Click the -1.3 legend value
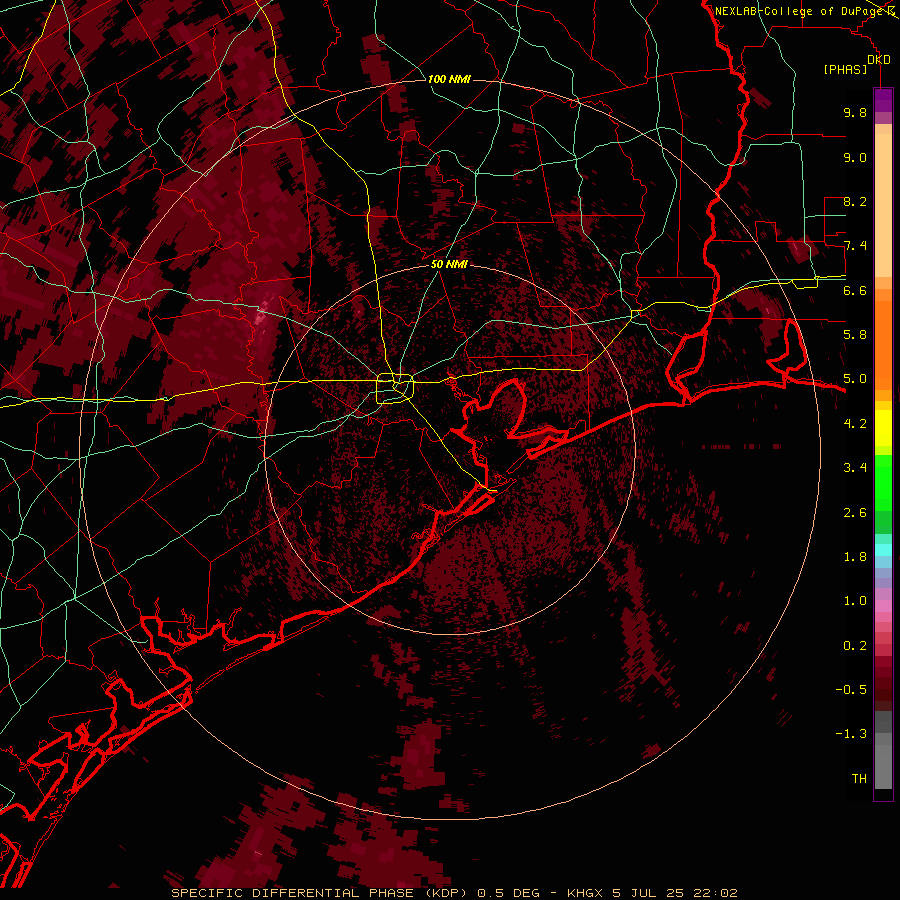900x900 pixels. [851, 734]
